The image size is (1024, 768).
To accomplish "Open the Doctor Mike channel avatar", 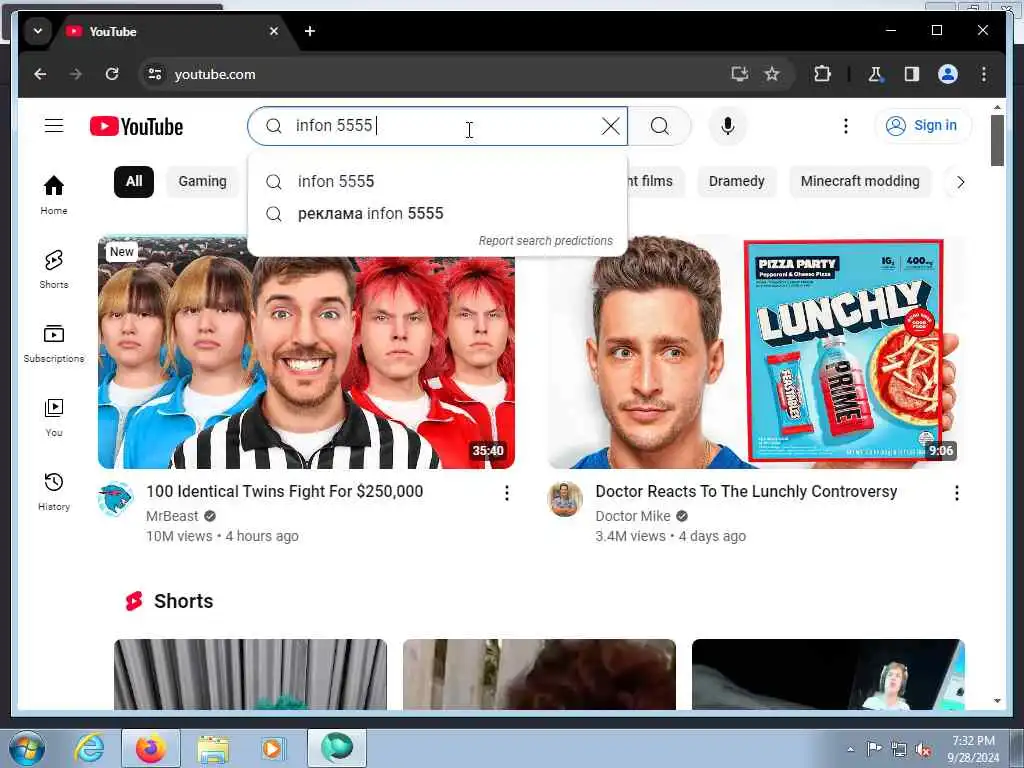I will pos(565,499).
